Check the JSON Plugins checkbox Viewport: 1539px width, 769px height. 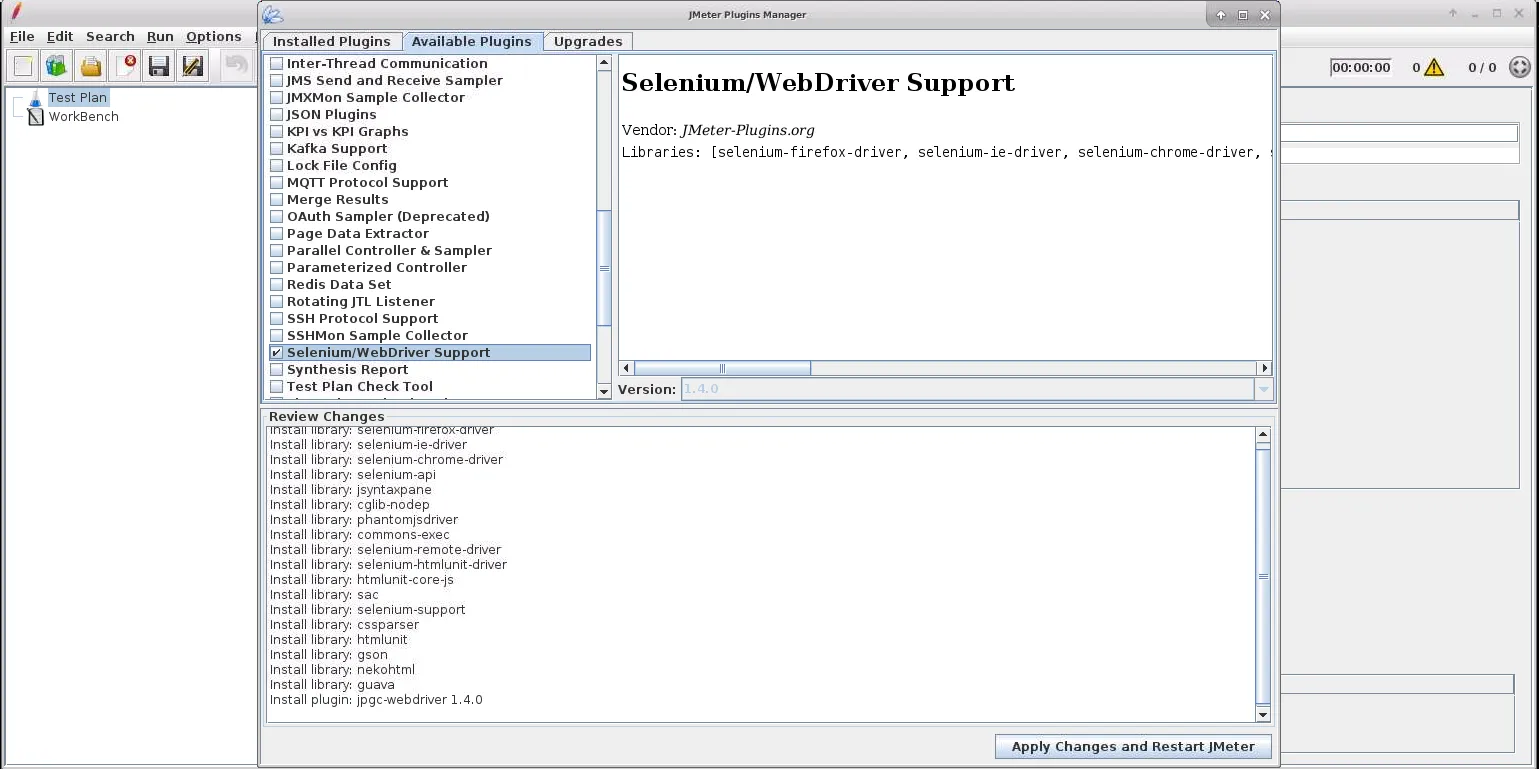pos(277,115)
